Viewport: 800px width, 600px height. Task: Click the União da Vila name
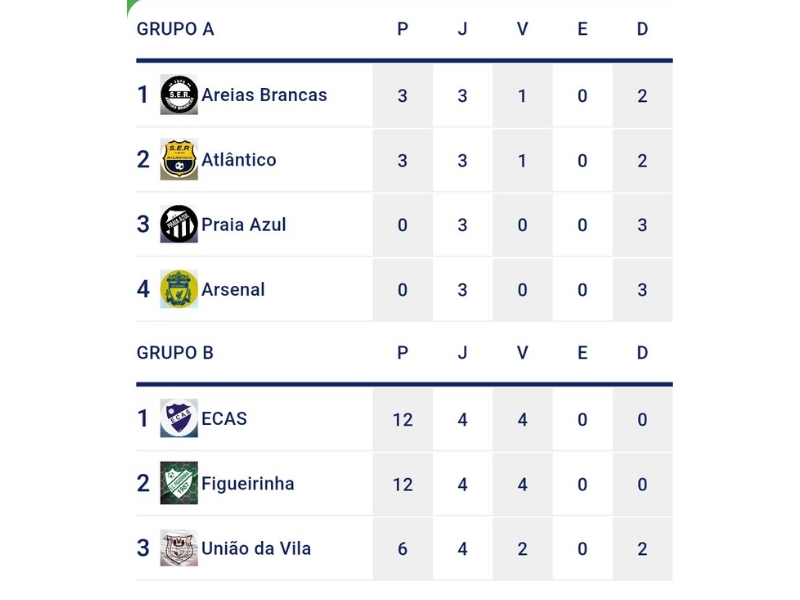click(256, 548)
